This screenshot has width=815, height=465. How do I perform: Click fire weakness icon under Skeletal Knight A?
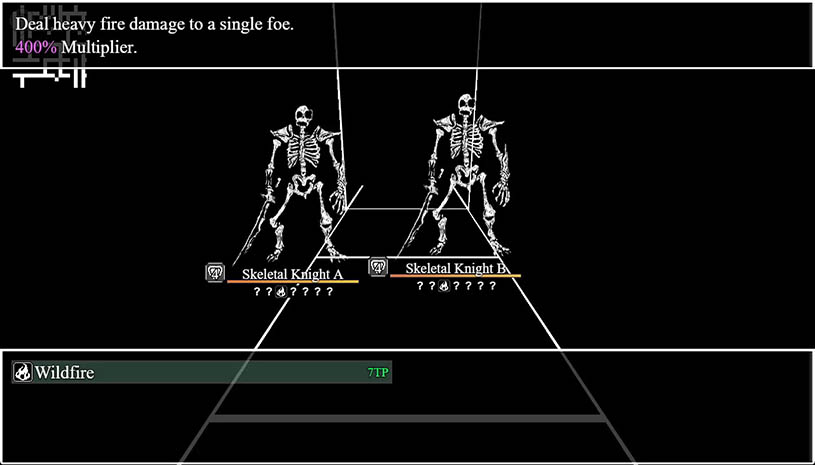coord(281,292)
